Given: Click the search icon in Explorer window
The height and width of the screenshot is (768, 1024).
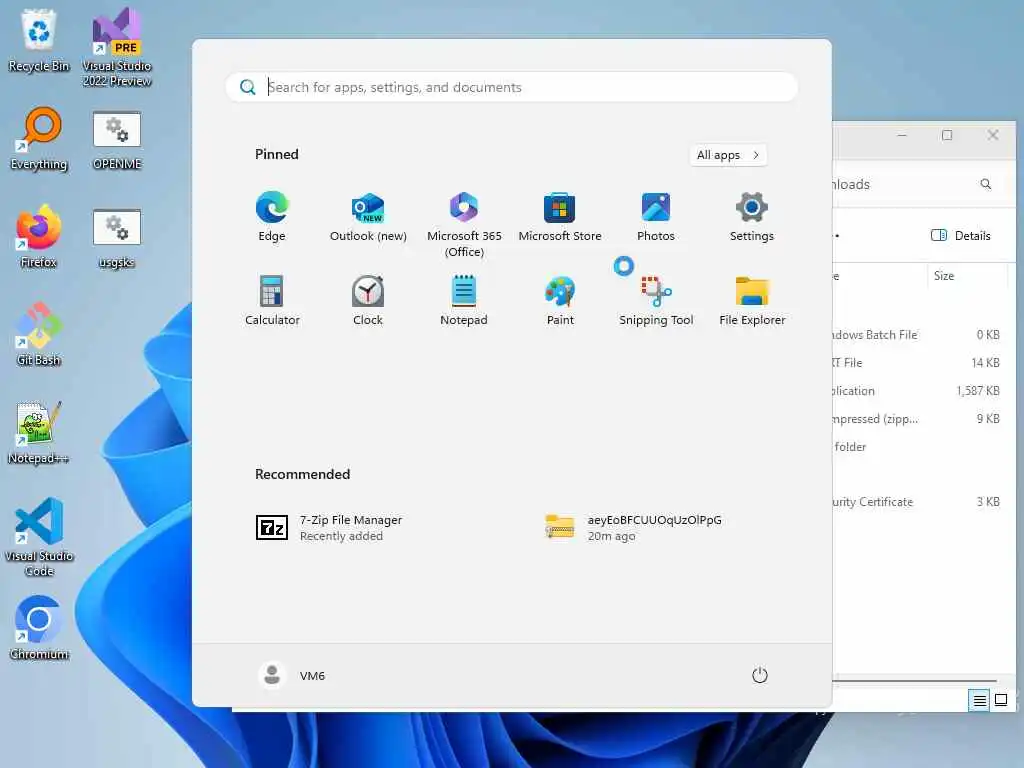Looking at the screenshot, I should [985, 184].
